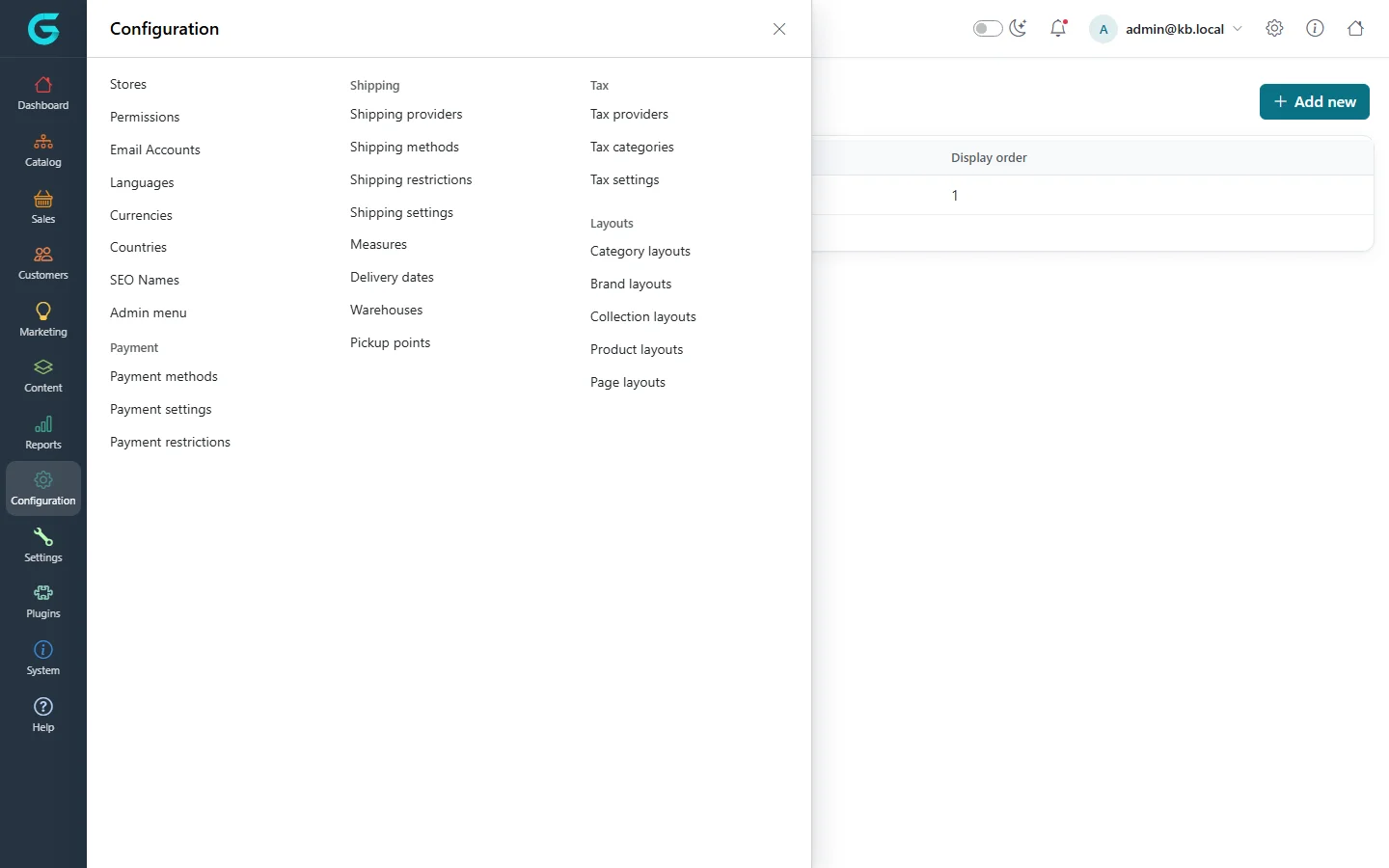
Task: Click the Display order column header
Action: pos(989,157)
